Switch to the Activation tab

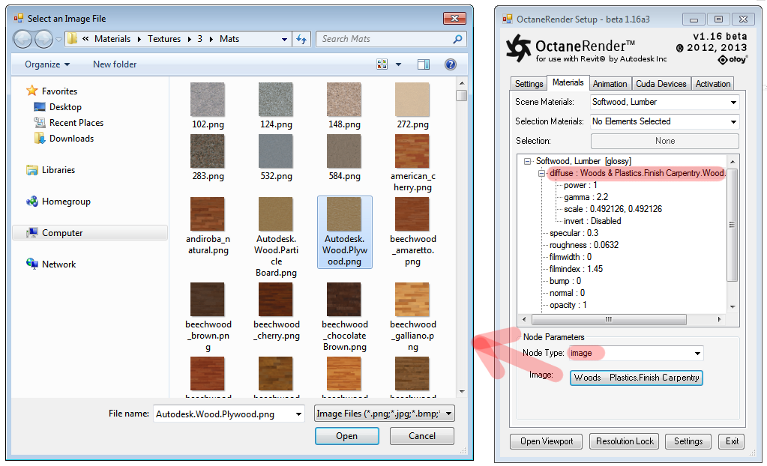713,84
